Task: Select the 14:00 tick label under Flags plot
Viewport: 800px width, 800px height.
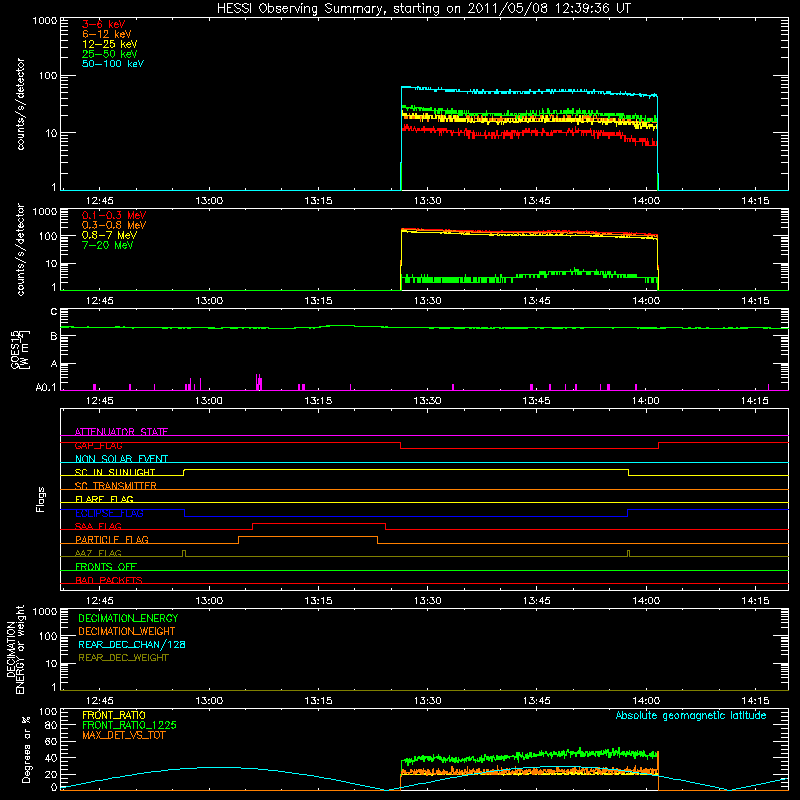Action: click(x=646, y=601)
